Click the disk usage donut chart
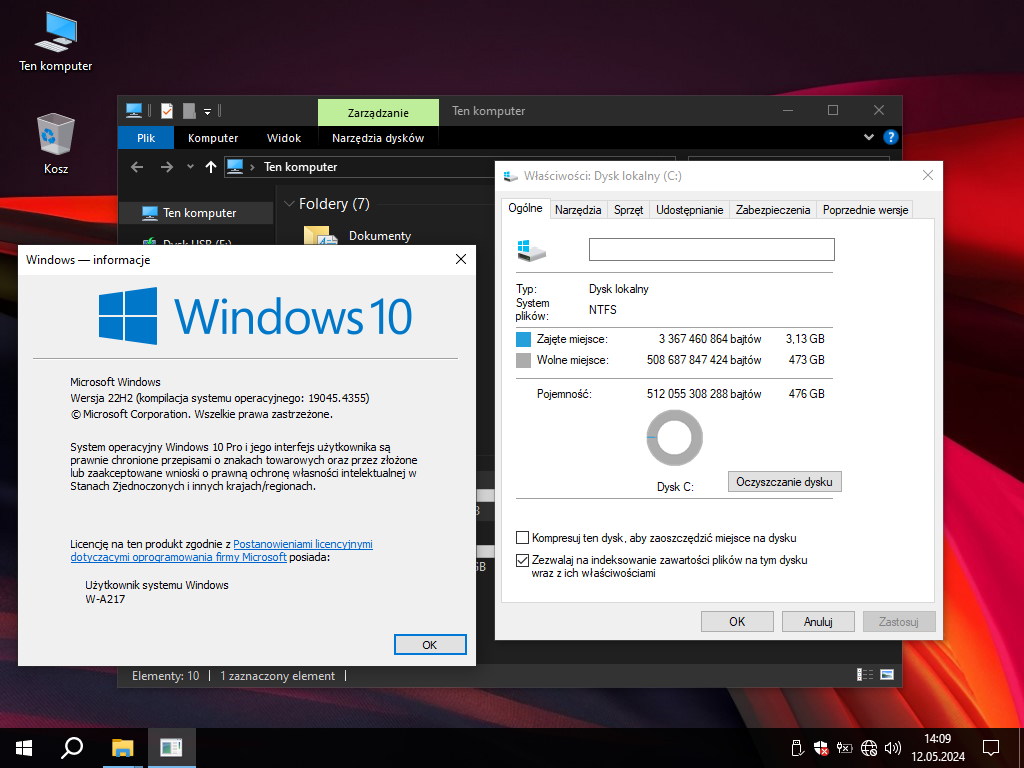 coord(674,438)
